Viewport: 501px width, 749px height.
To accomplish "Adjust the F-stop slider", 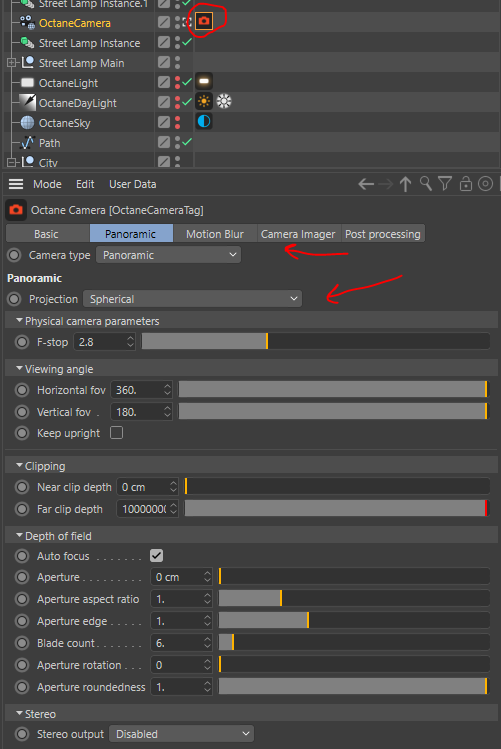I will click(x=316, y=342).
